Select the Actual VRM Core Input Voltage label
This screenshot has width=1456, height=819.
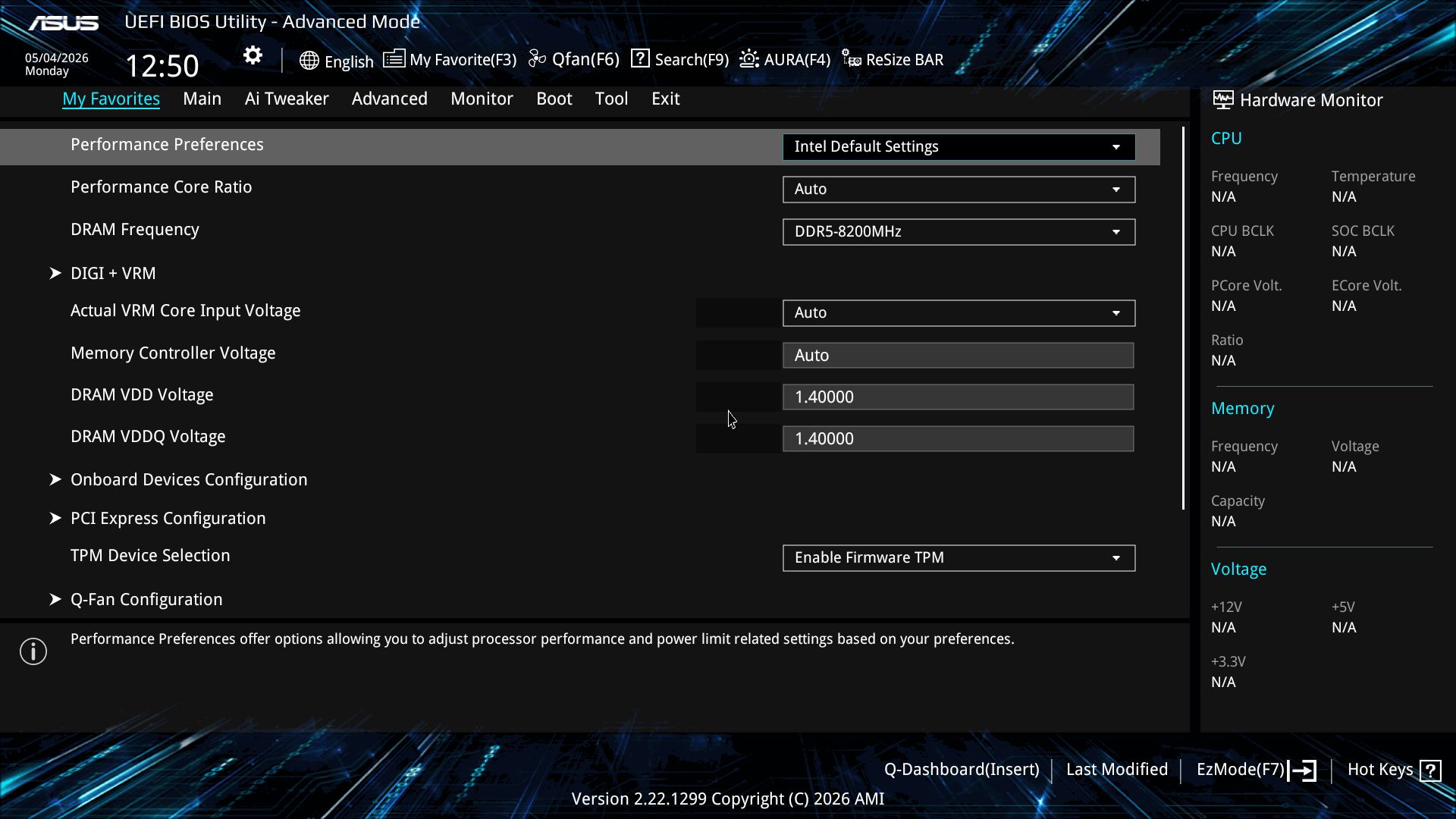click(186, 311)
